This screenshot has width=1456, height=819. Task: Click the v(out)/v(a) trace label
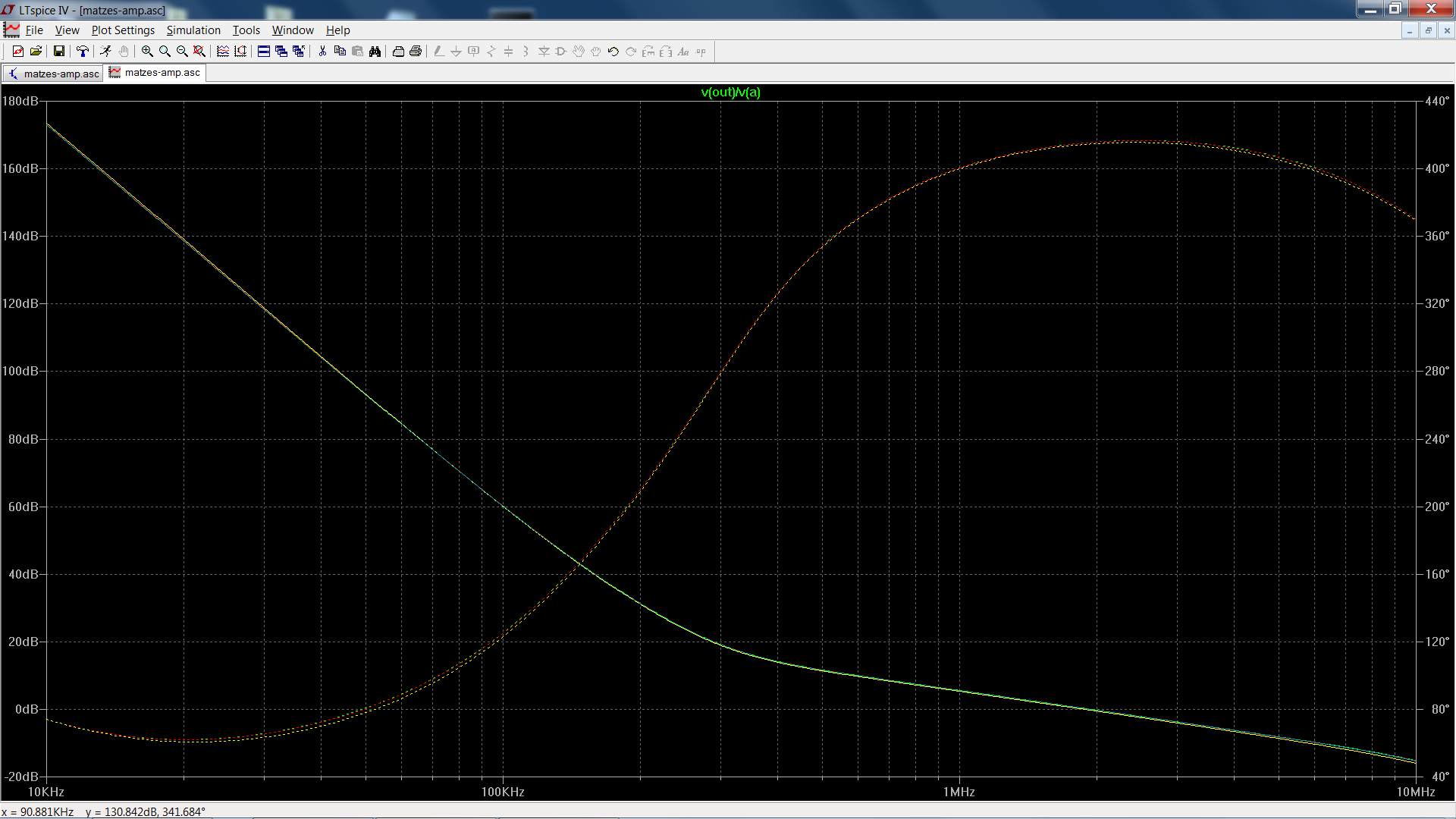(x=730, y=93)
